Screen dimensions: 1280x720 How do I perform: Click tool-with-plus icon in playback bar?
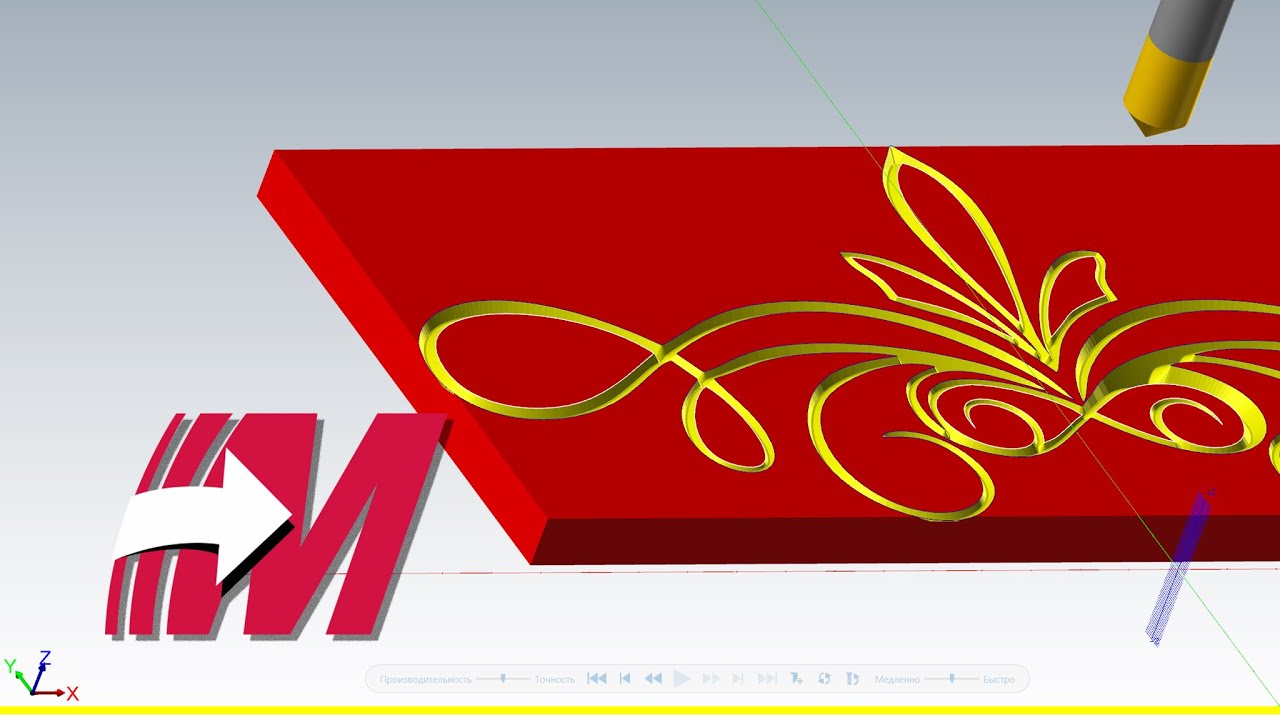(796, 679)
